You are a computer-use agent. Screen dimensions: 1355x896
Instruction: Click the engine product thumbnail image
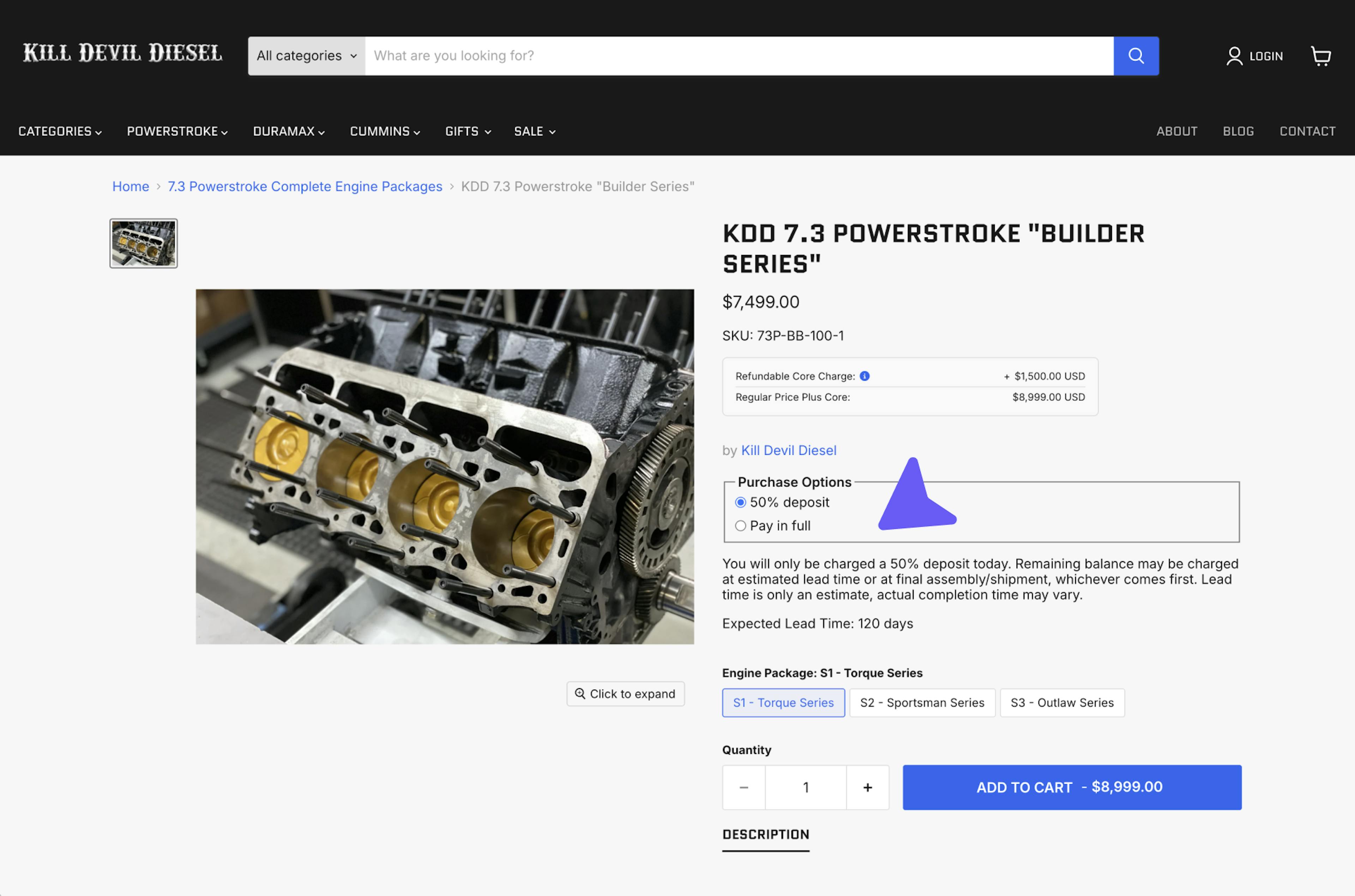pos(143,243)
